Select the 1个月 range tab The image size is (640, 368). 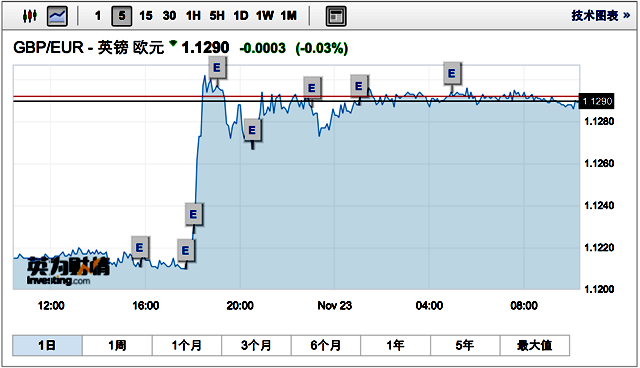coord(187,346)
